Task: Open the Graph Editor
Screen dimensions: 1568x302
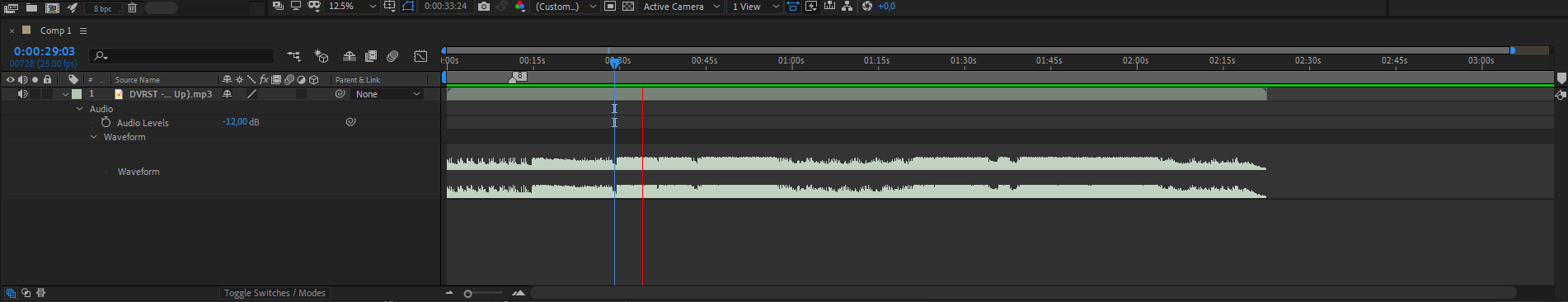Action: (x=420, y=56)
